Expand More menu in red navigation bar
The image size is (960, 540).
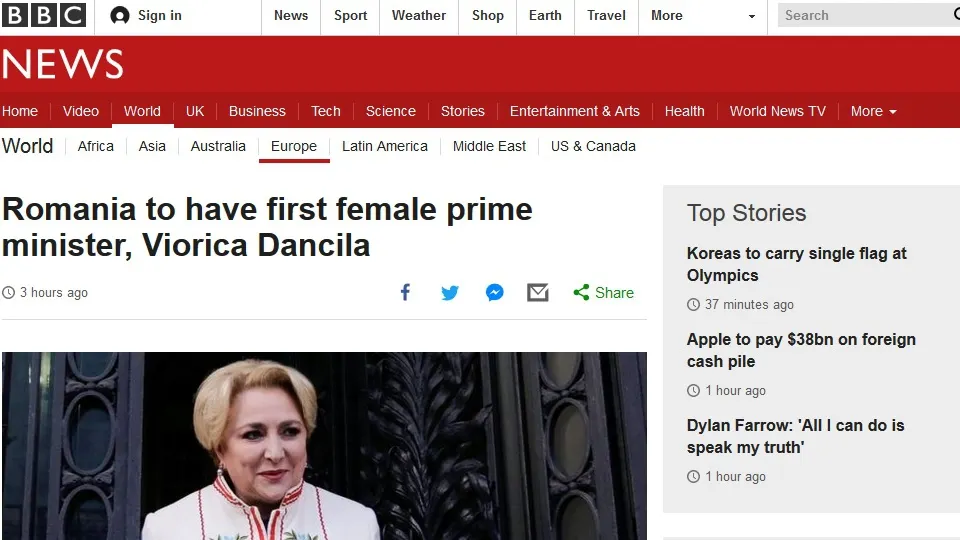click(x=874, y=111)
